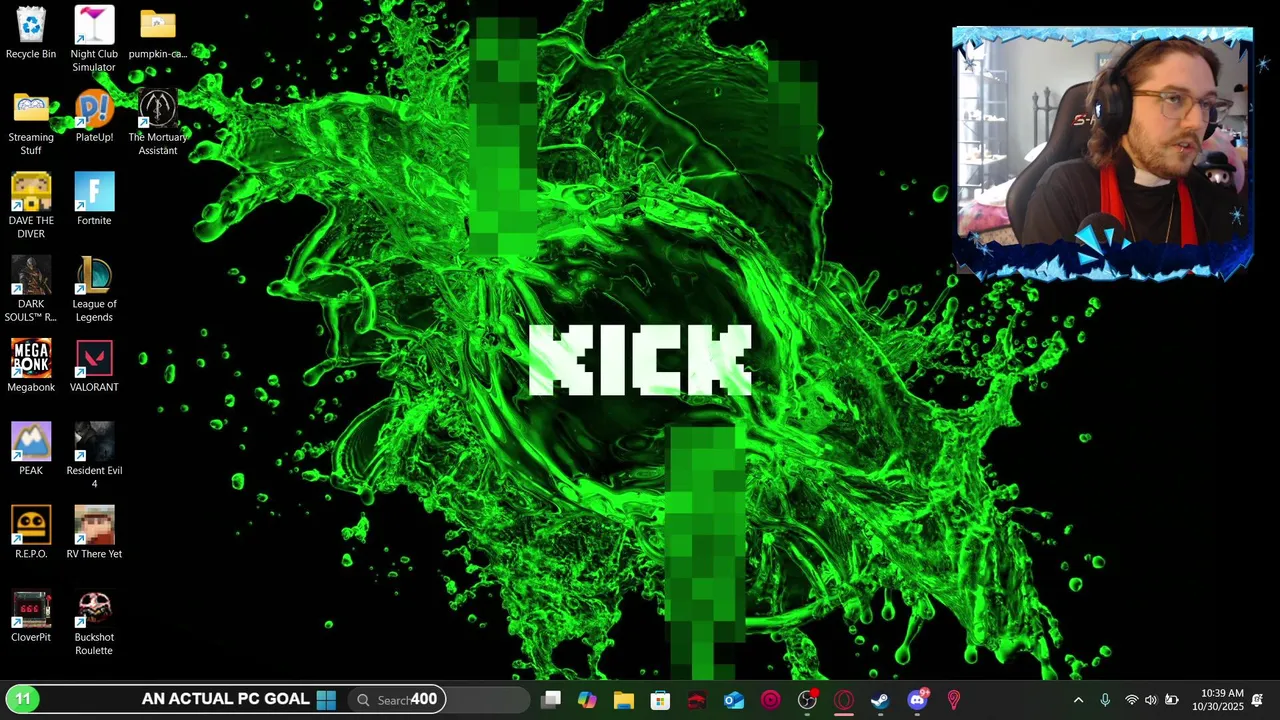Click the webcam overlay thumbnail
Image resolution: width=1280 pixels, height=720 pixels.
(1103, 153)
